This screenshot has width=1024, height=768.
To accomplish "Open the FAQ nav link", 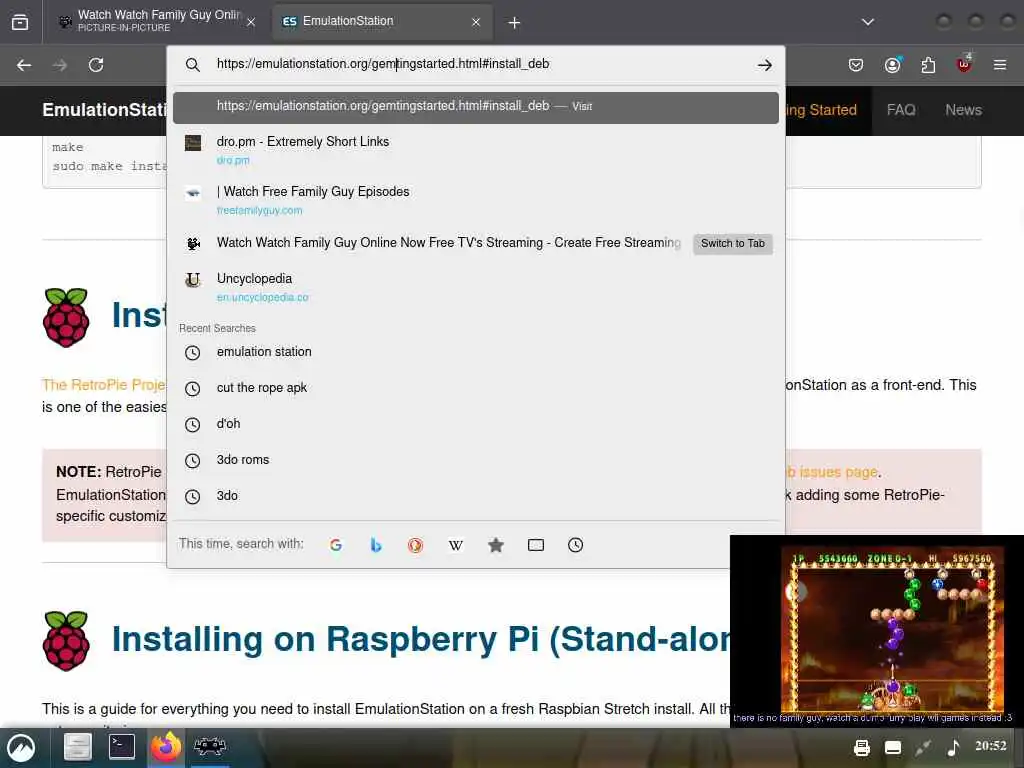I will point(901,110).
